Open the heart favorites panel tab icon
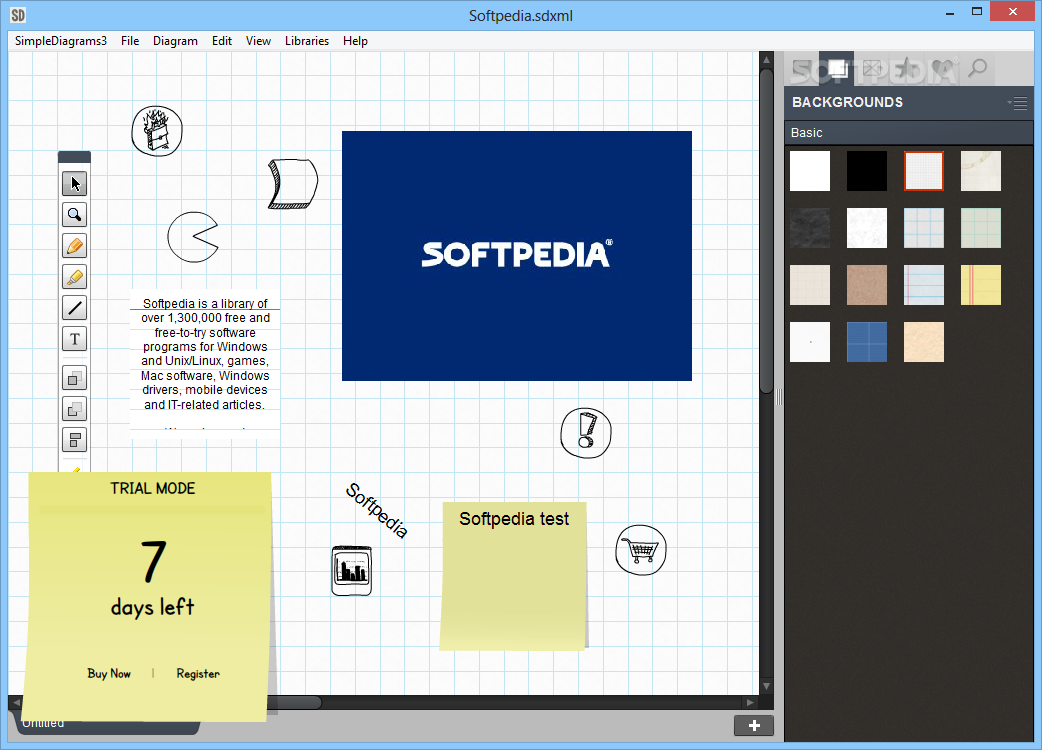 (x=942, y=68)
